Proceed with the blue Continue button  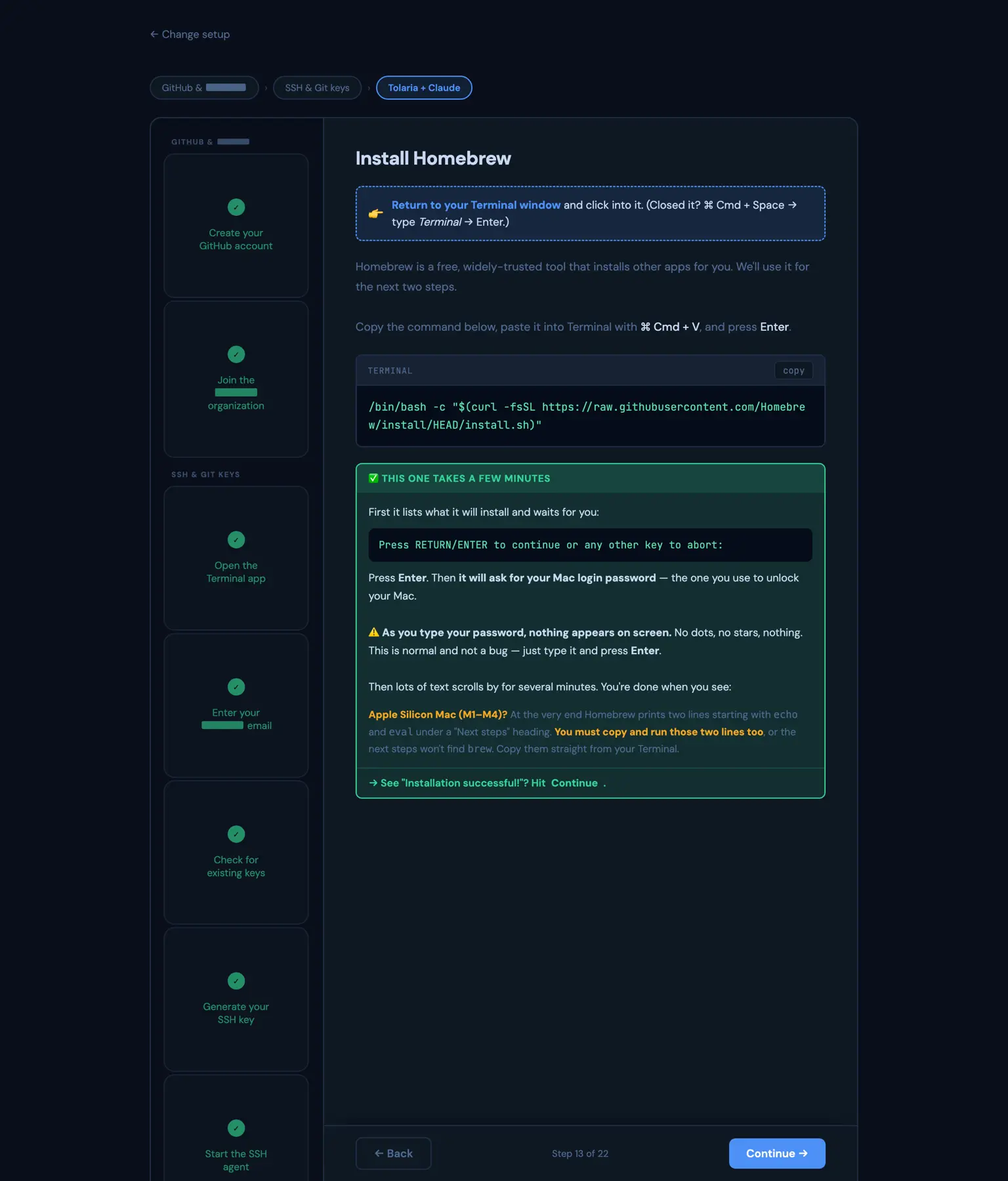(777, 1153)
